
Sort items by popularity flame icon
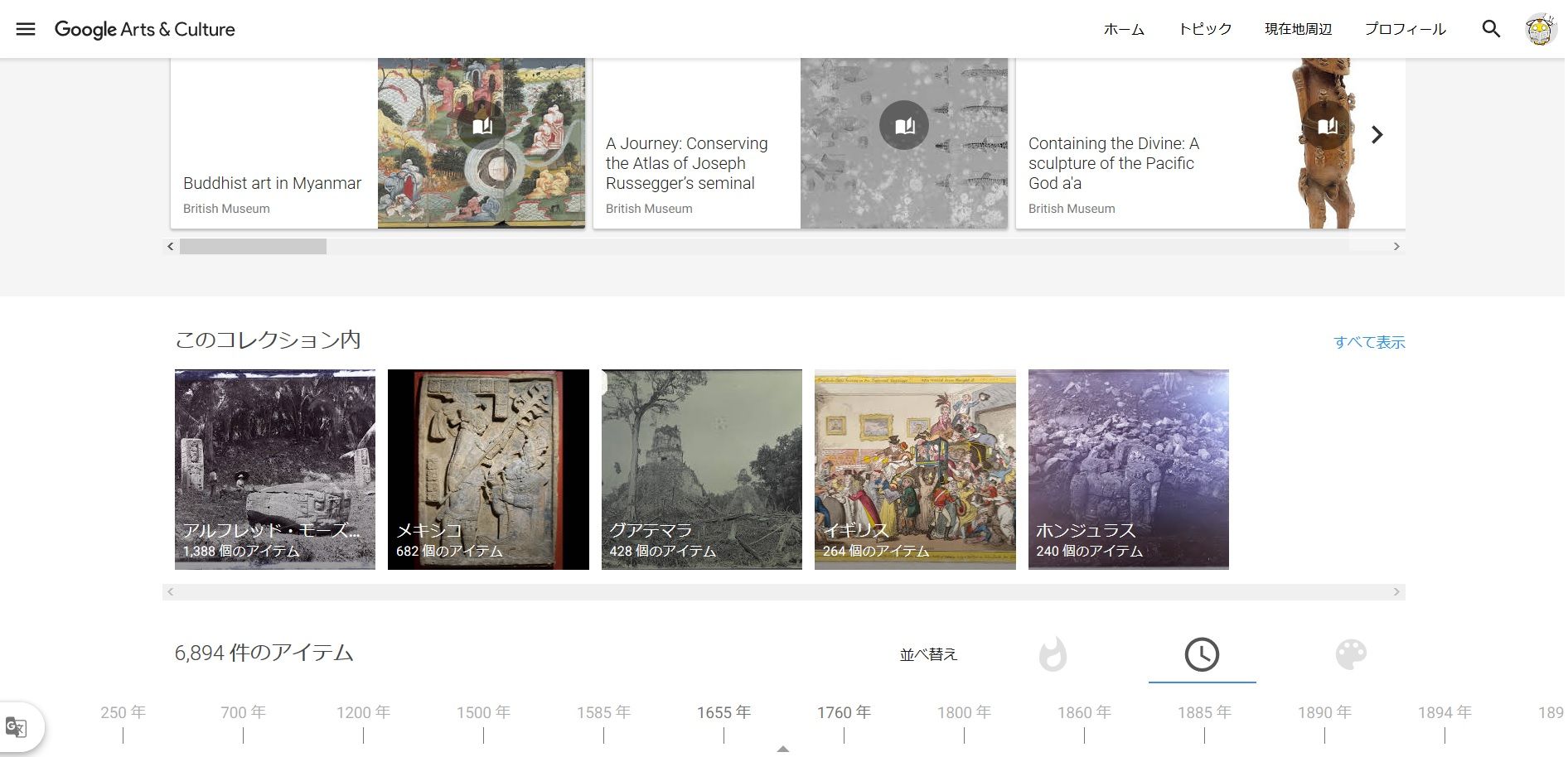coord(1053,654)
